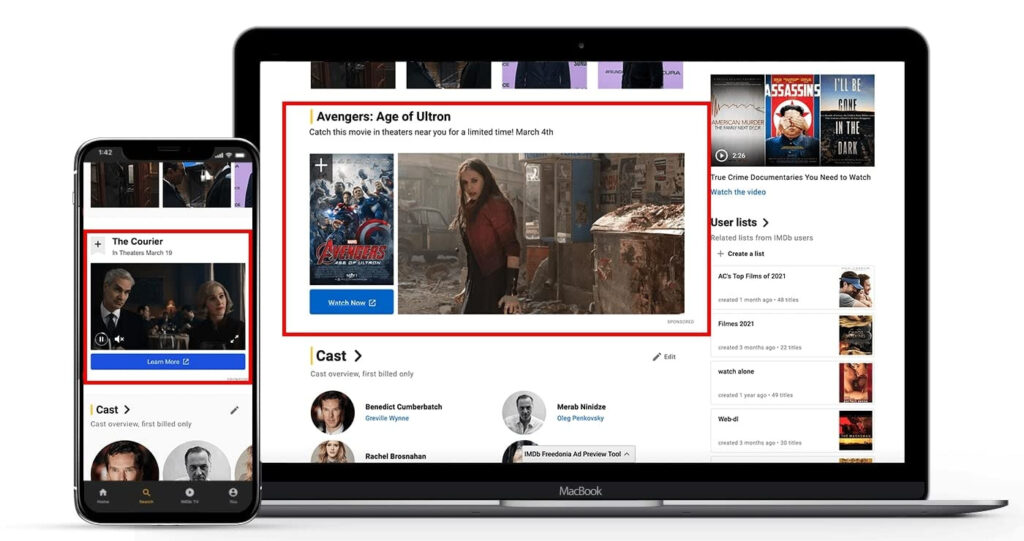Open the Web-dl user list
Viewport: 1024px width, 541px height.
792,431
